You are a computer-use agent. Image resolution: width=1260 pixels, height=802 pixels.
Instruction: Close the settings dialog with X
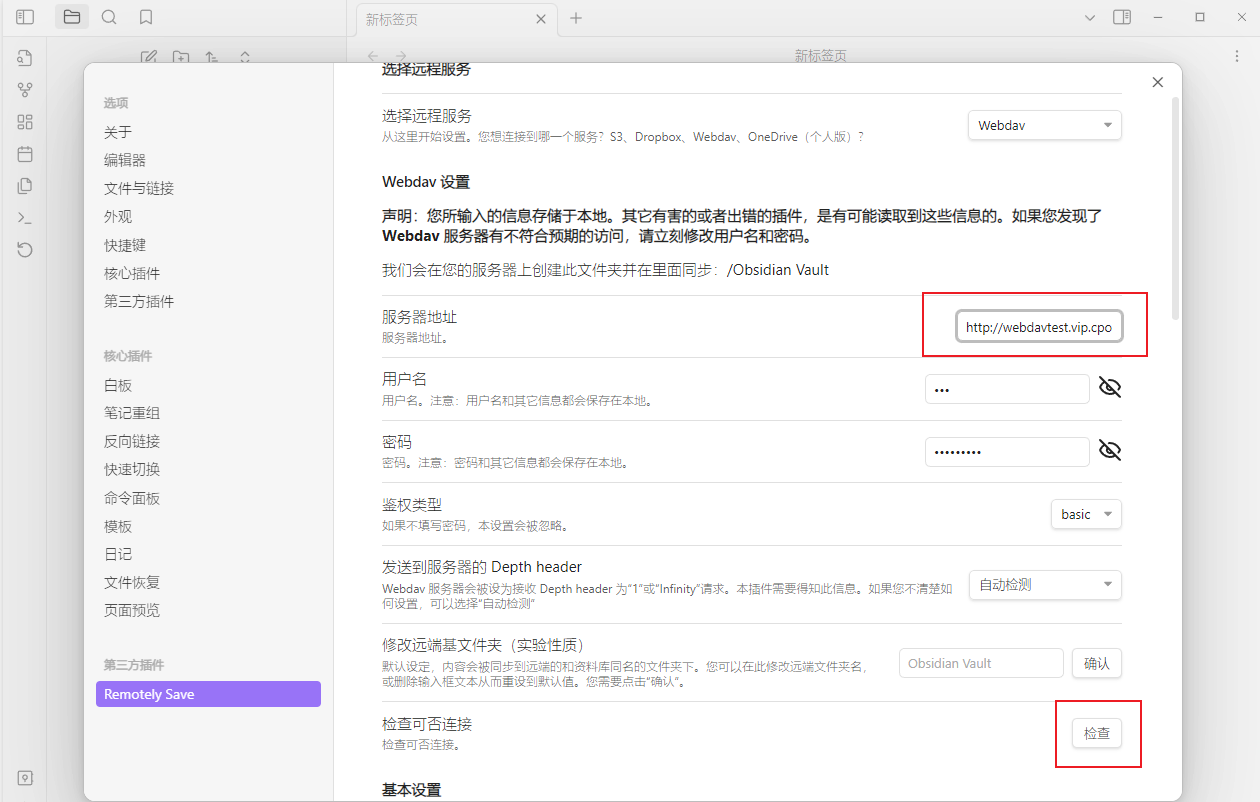[x=1158, y=82]
